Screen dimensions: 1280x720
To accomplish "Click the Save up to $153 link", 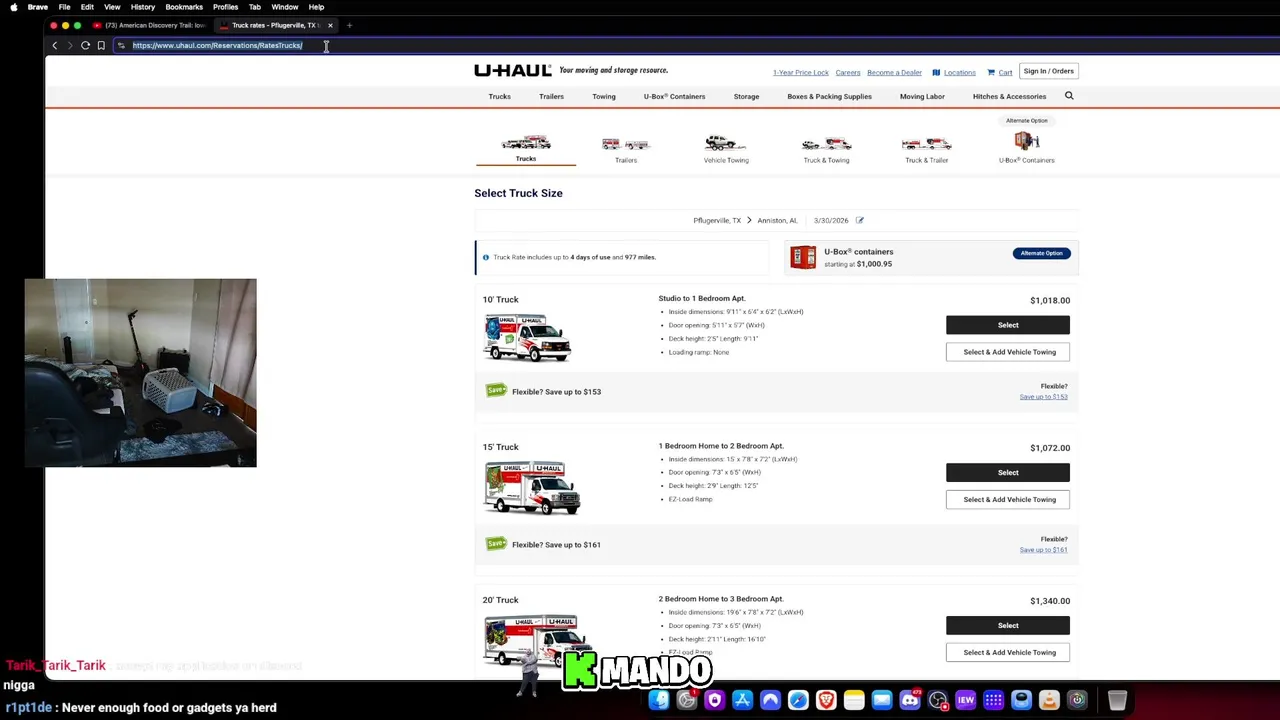I will click(x=1043, y=397).
